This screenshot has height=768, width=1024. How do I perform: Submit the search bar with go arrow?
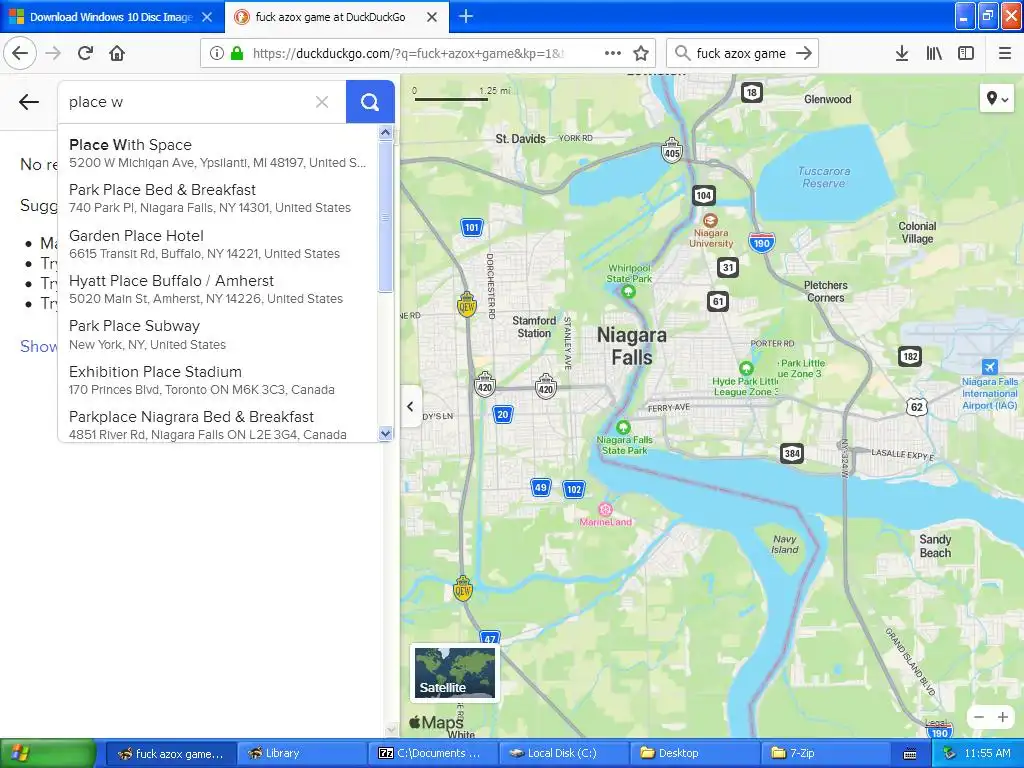[804, 53]
